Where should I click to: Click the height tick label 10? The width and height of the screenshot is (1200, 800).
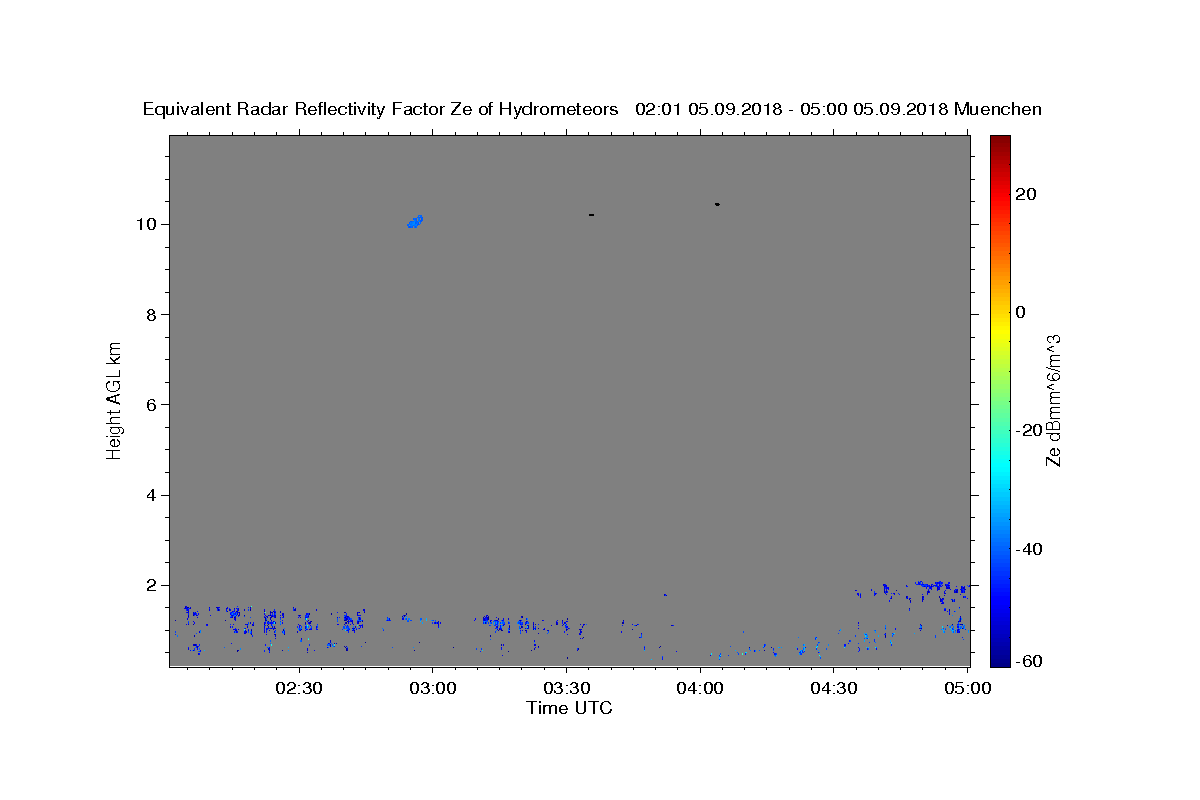tap(147, 224)
